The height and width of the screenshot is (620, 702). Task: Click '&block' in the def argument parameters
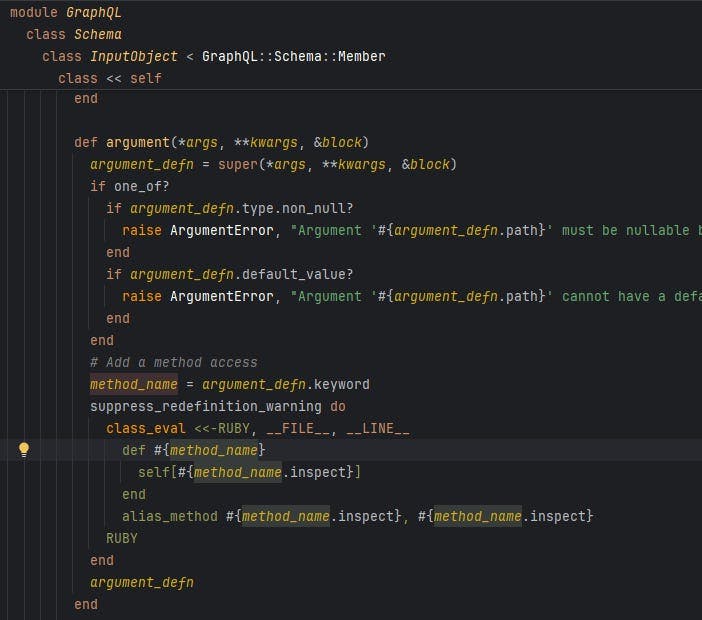338,142
